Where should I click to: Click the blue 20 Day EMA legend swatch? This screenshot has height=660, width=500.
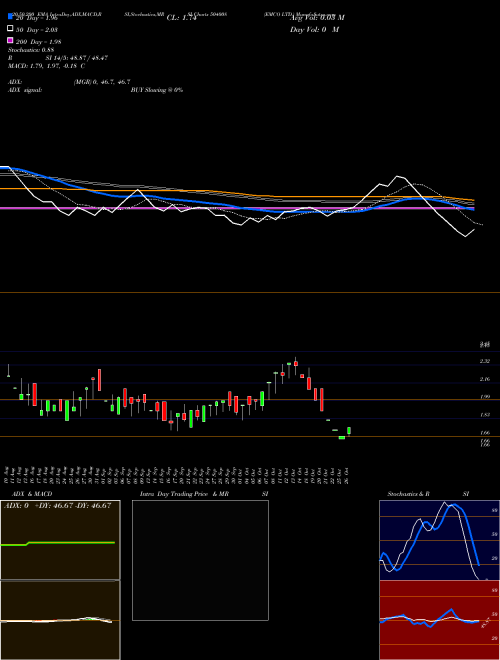click(10, 17)
